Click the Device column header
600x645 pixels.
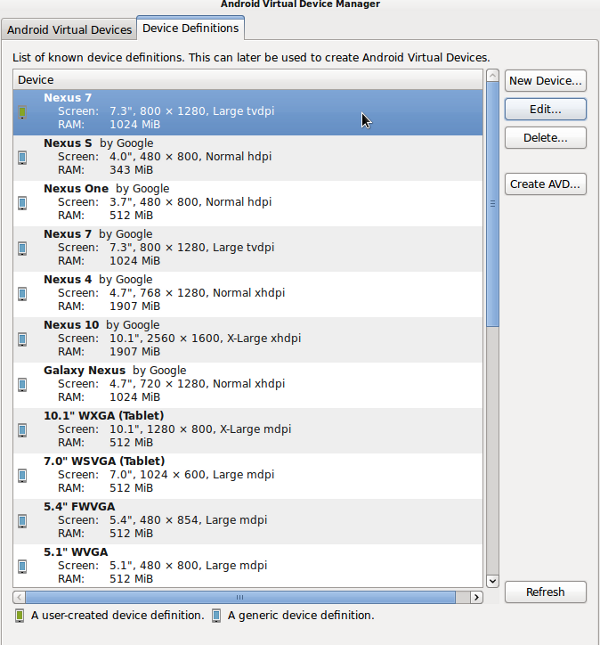(248, 80)
